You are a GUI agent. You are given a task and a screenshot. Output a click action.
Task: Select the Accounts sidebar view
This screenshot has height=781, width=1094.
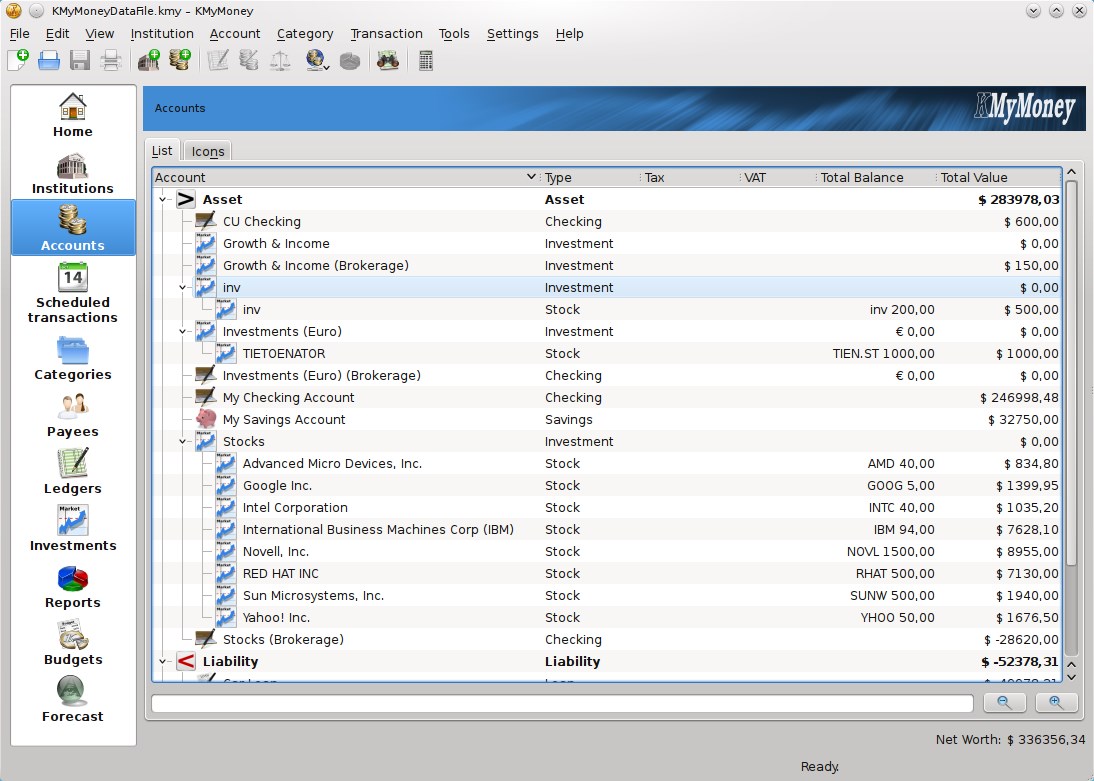click(73, 228)
